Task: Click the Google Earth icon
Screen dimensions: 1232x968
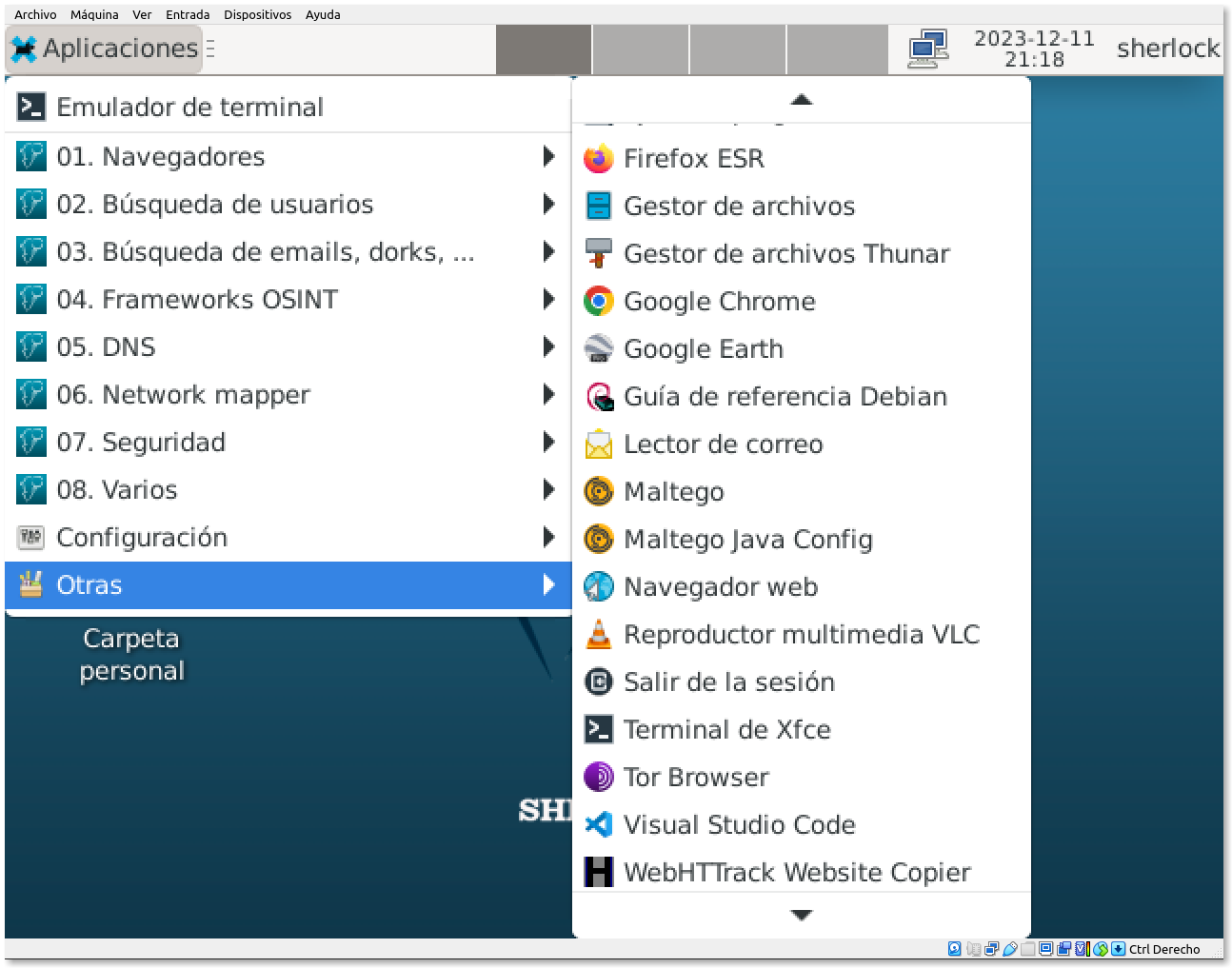Action: coord(598,348)
